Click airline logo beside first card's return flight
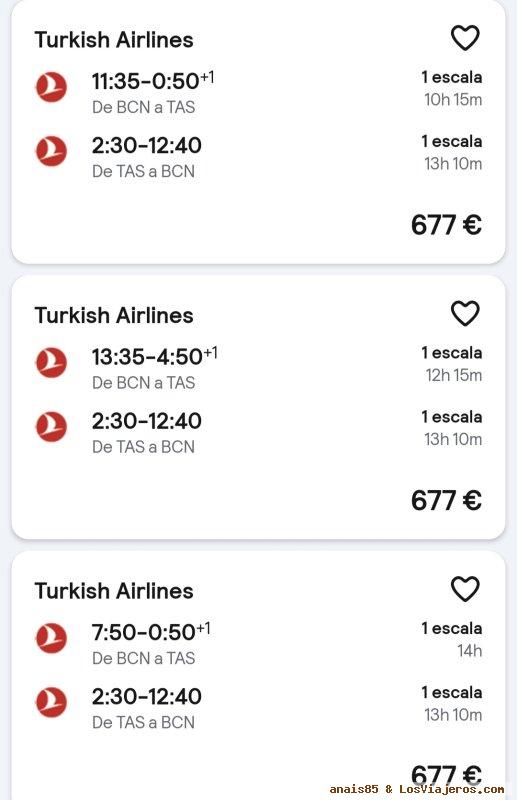 click(51, 151)
